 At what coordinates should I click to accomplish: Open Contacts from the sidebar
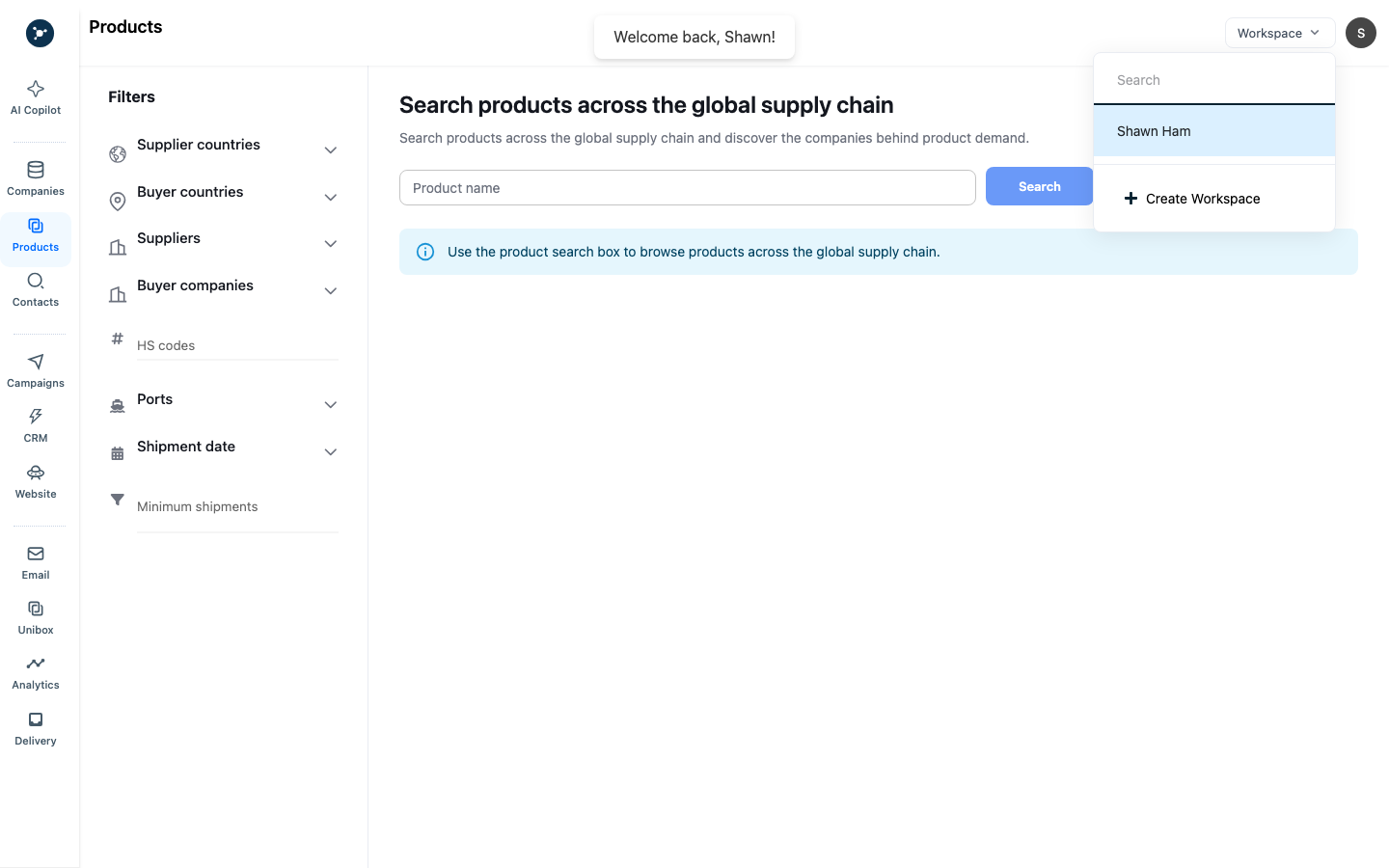click(36, 289)
